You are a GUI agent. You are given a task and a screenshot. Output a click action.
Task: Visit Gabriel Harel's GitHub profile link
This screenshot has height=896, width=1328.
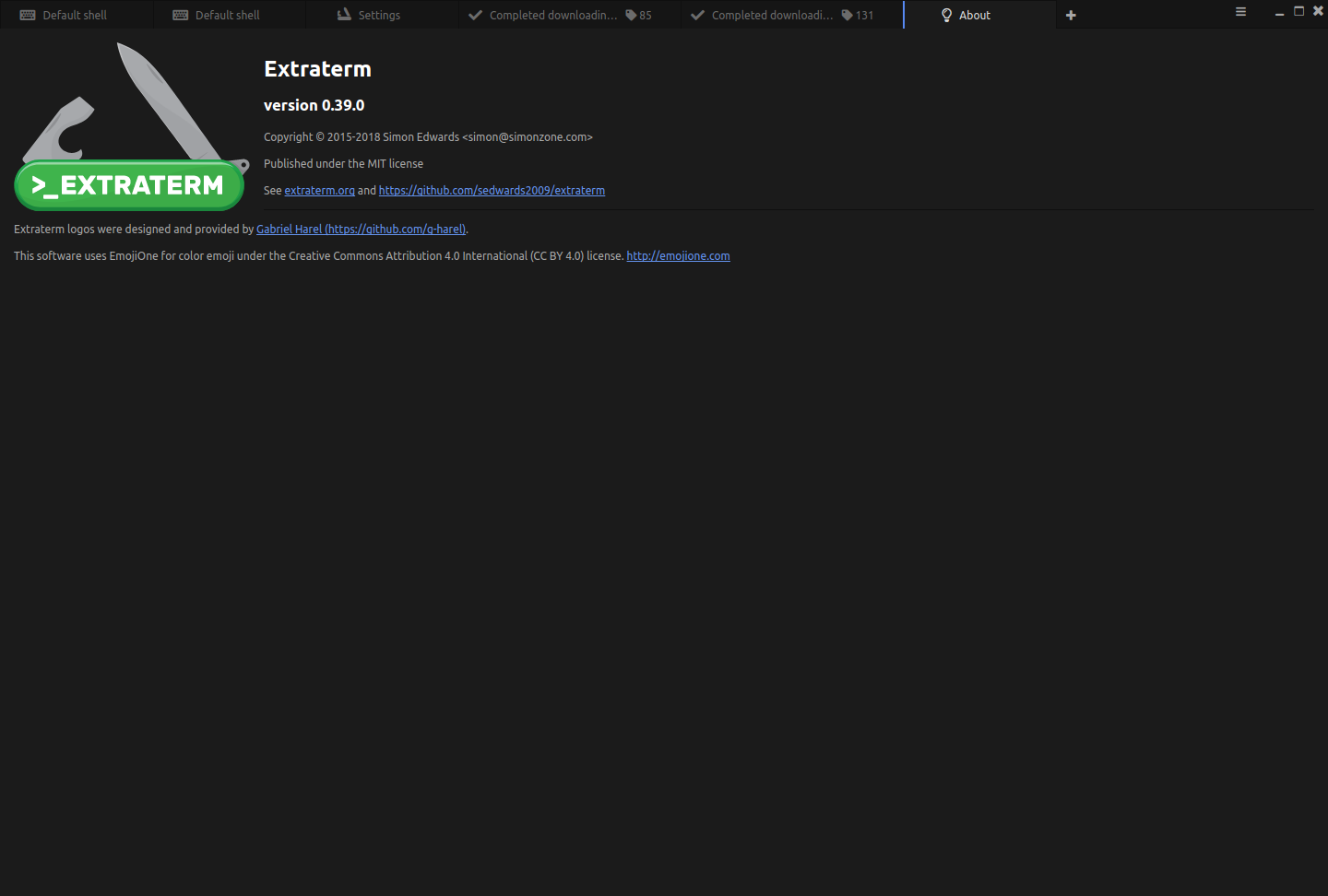361,229
